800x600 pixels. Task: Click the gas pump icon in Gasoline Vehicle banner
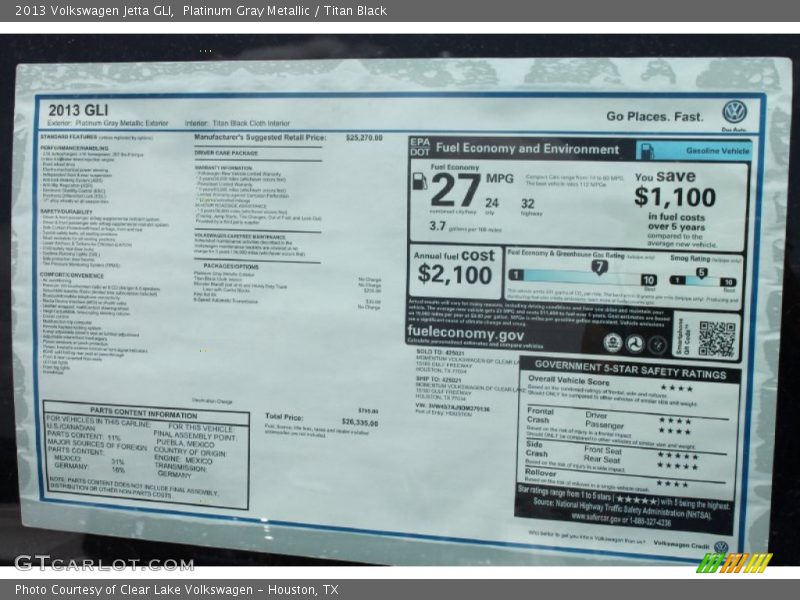[x=647, y=151]
